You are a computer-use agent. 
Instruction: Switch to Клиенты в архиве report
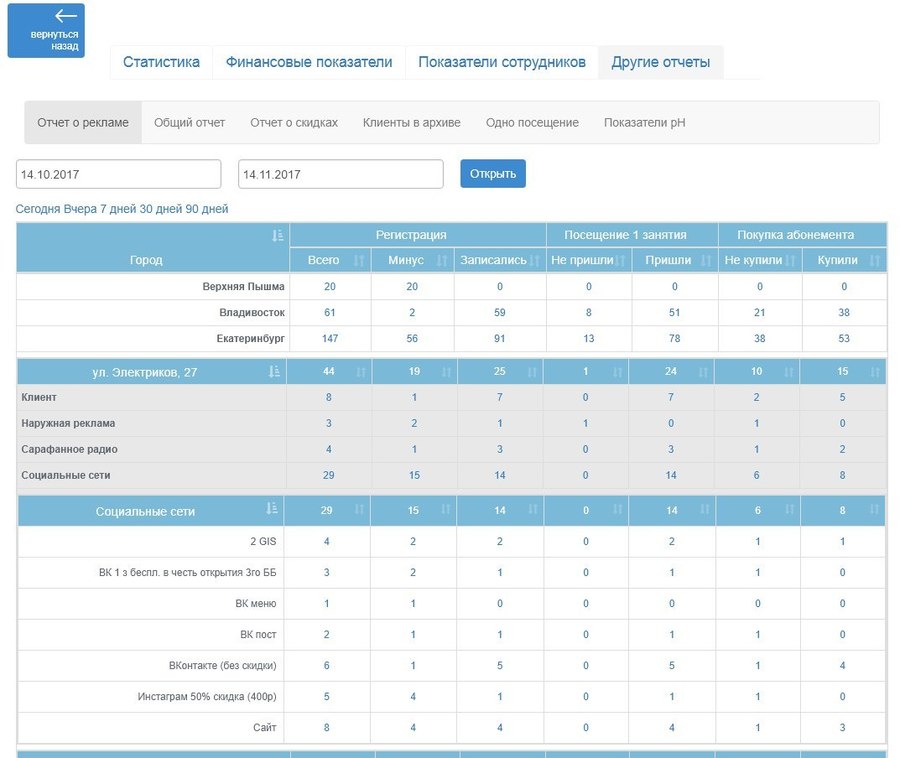click(x=412, y=122)
